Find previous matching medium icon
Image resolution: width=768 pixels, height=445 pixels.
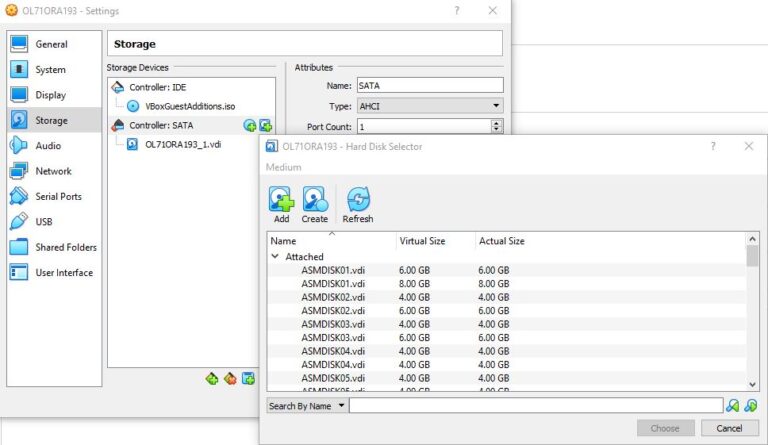[x=733, y=405]
